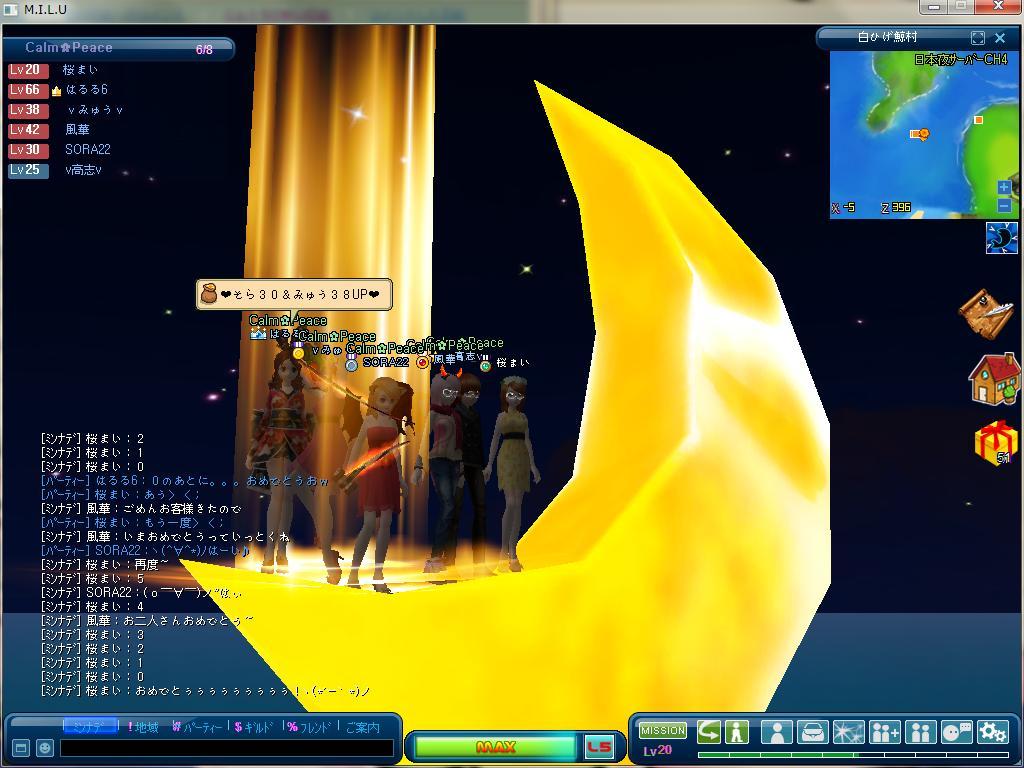
Task: Toggle the crescent moon icon below minimap
Action: click(x=1001, y=238)
